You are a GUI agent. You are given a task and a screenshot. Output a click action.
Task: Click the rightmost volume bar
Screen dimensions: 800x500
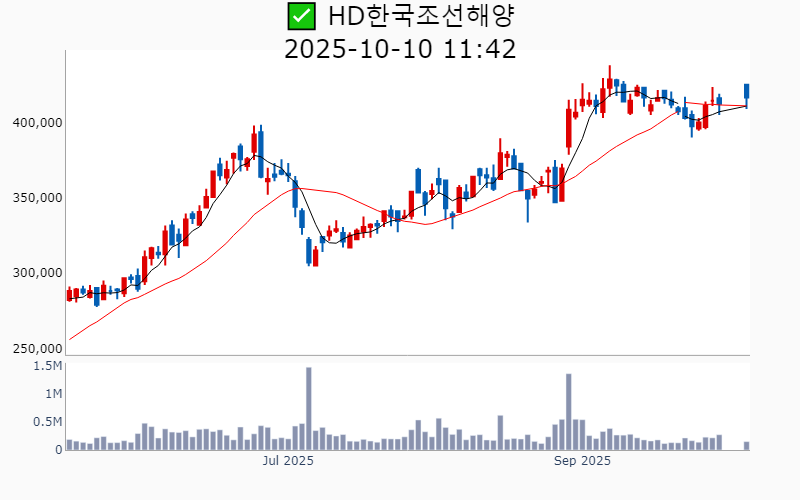tap(746, 446)
